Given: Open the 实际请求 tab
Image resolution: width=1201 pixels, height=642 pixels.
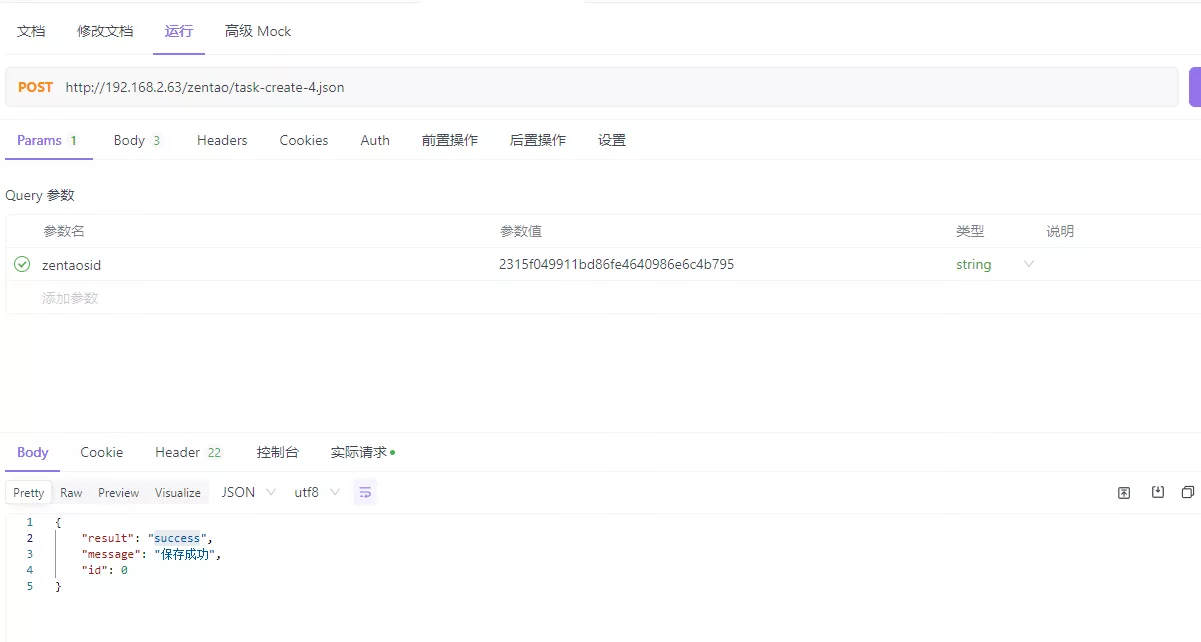Looking at the screenshot, I should pyautogui.click(x=362, y=452).
